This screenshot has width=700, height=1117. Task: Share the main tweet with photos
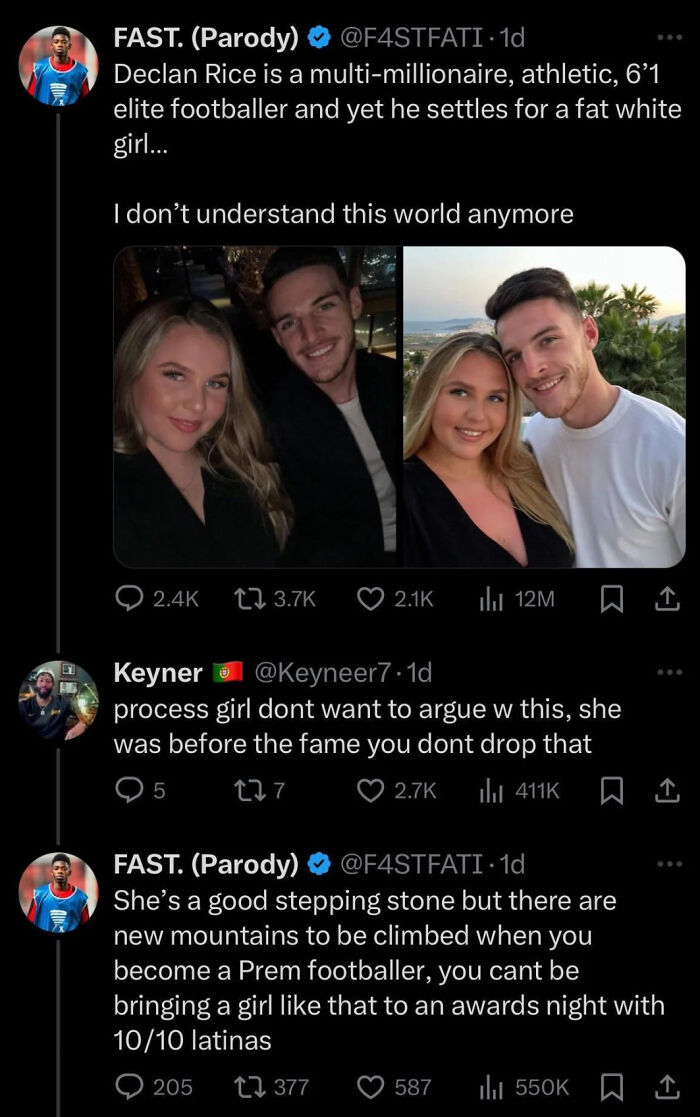point(667,598)
